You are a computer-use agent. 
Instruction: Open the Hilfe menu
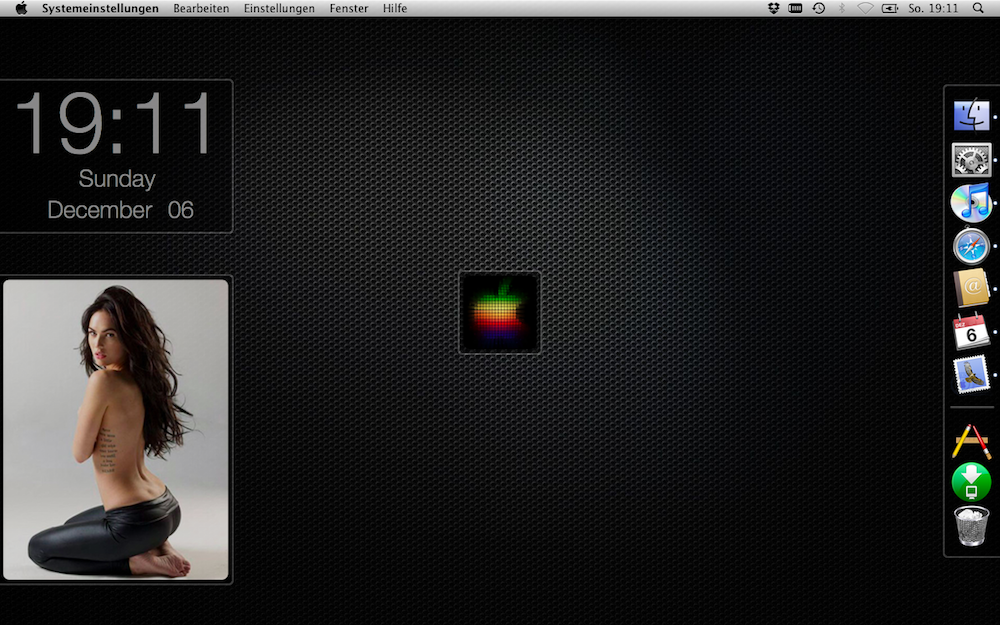(395, 8)
